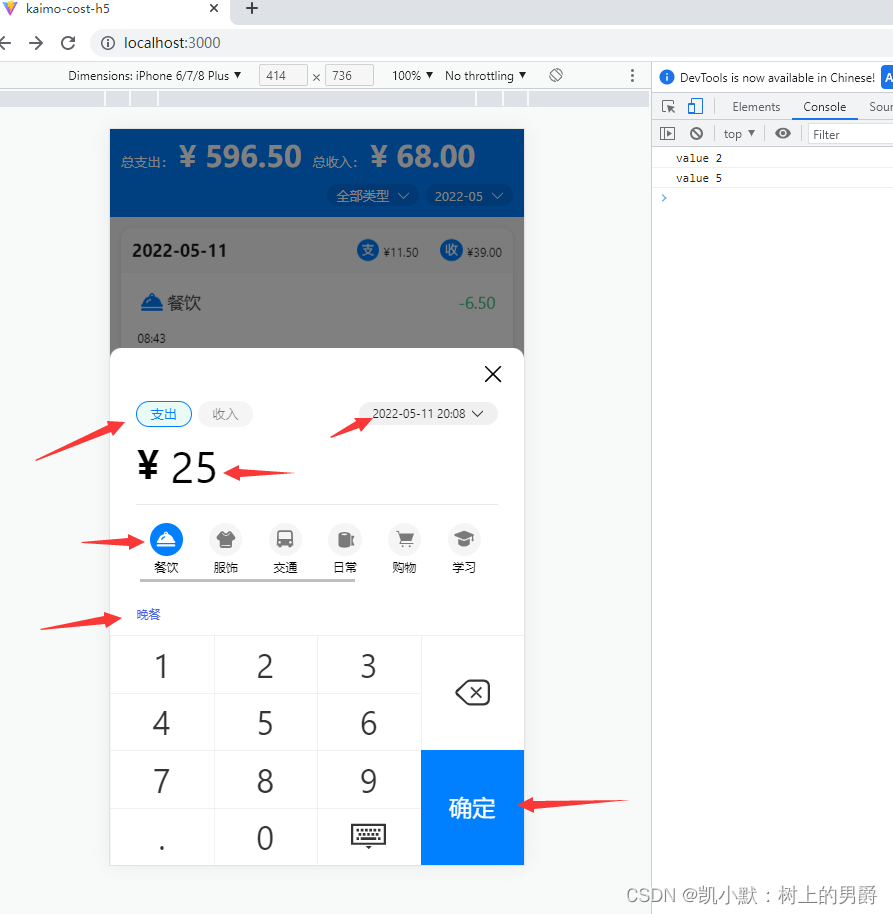
Task: Click the clear console icon
Action: coord(697,134)
